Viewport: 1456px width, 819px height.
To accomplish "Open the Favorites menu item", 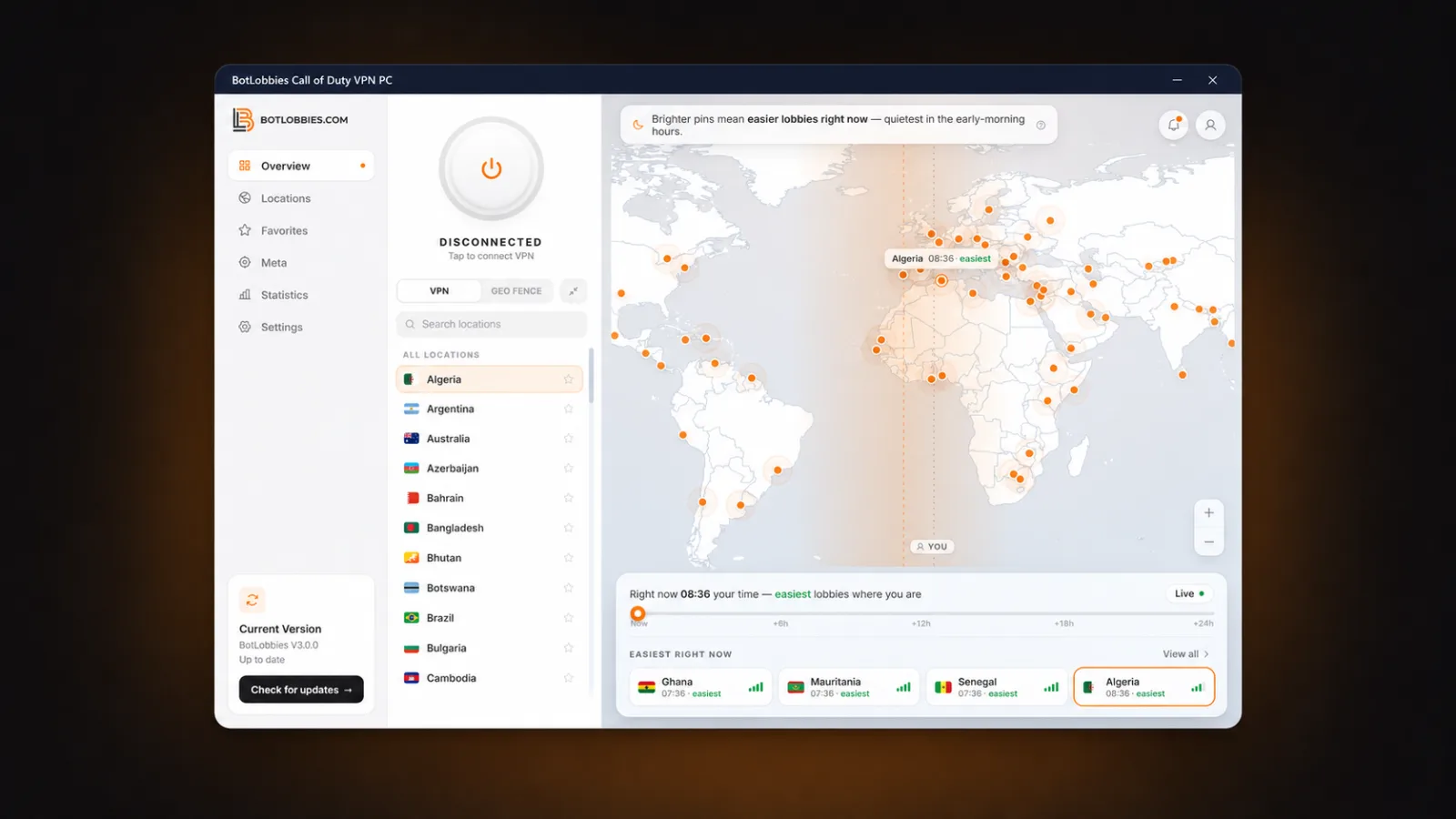I will pos(301,230).
